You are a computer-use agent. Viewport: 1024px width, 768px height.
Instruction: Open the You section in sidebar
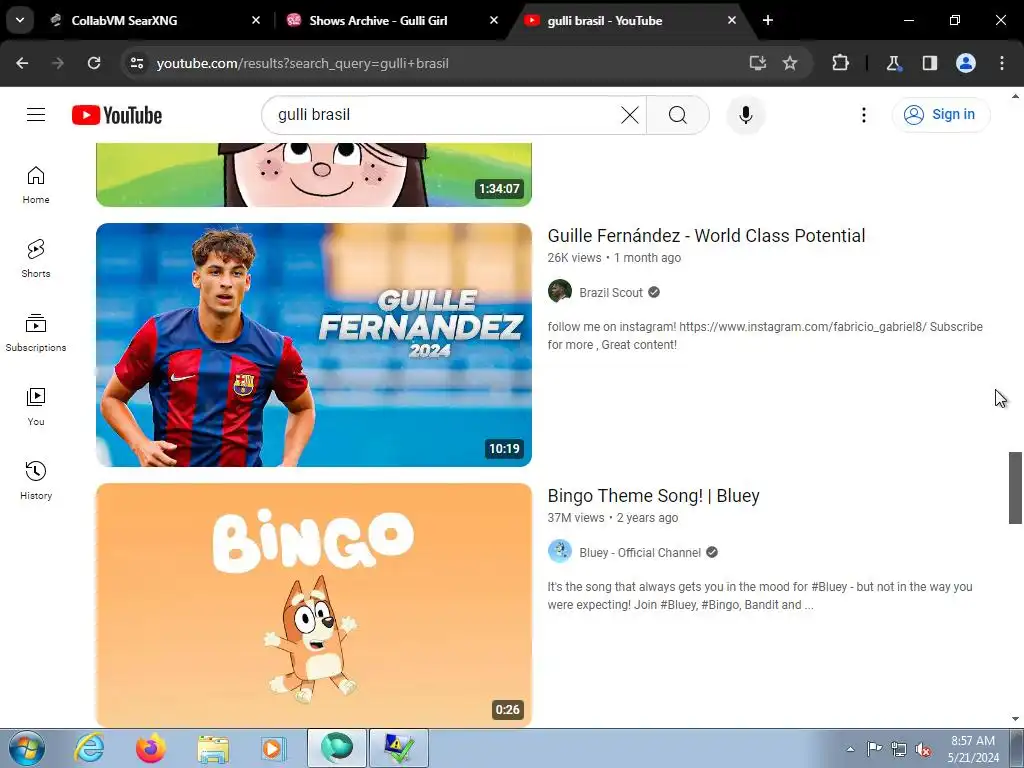(36, 407)
